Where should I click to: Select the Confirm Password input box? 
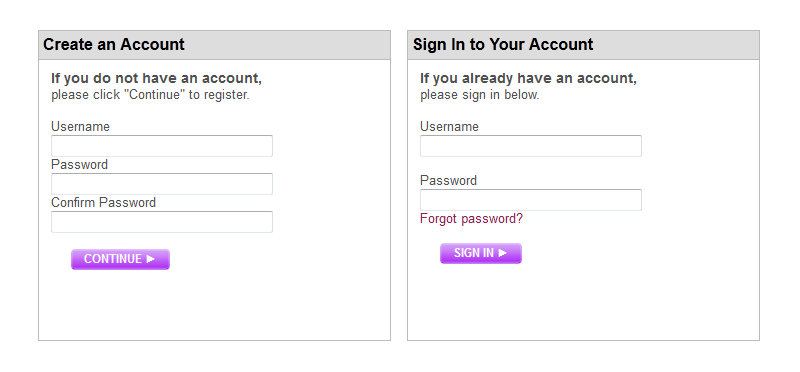coord(162,222)
